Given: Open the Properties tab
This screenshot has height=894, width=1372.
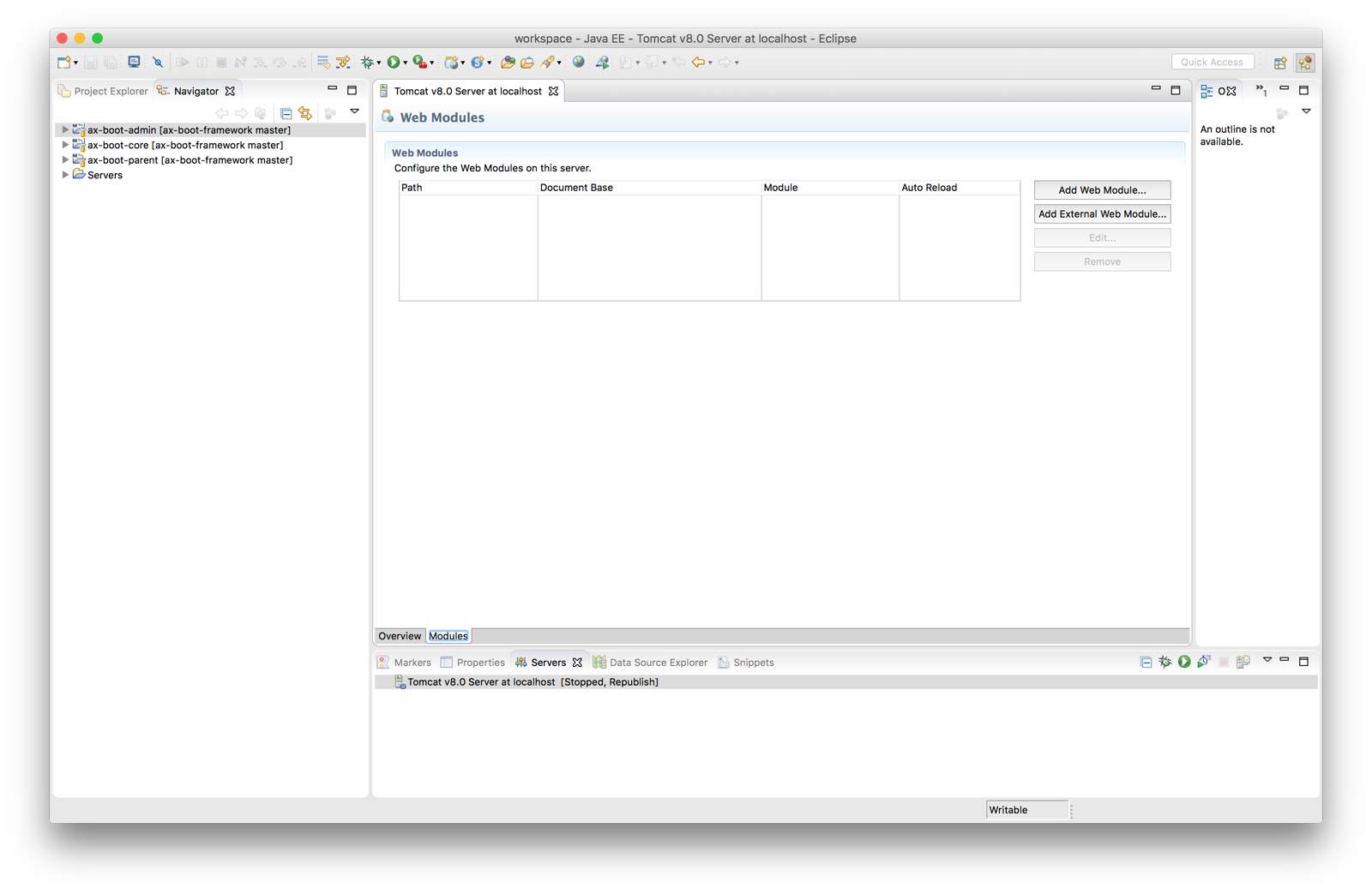Looking at the screenshot, I should pos(472,663).
